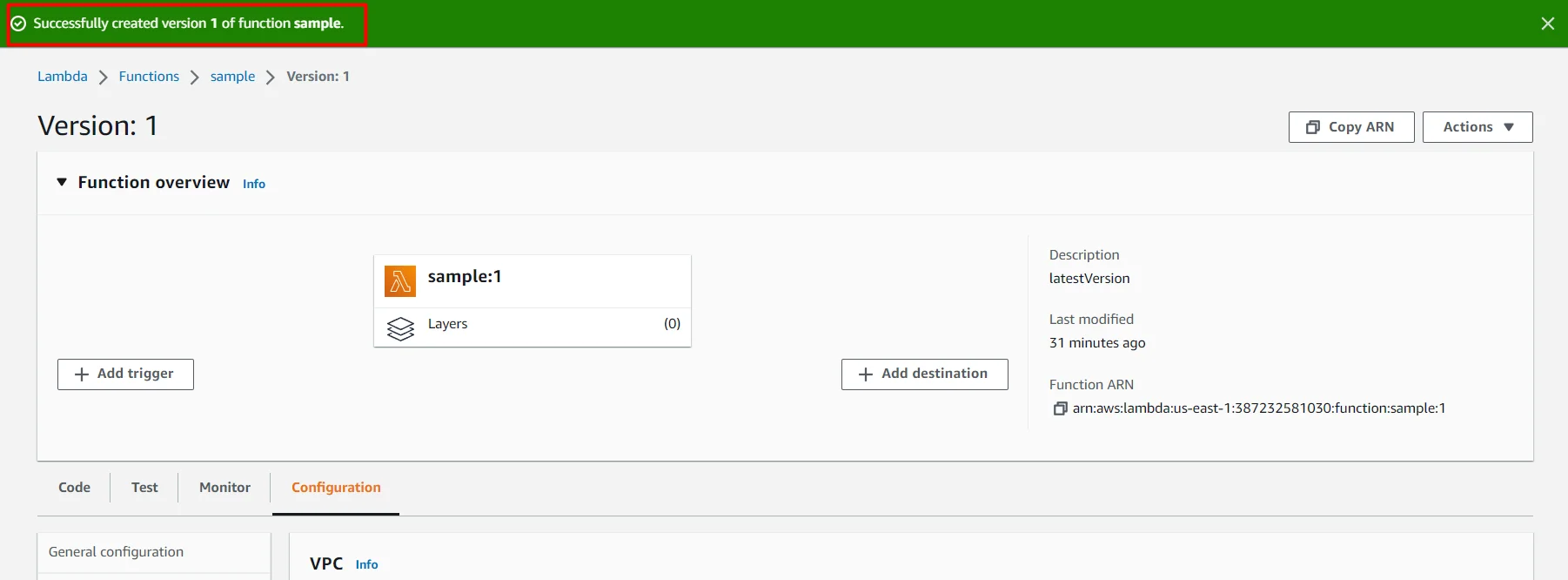Image resolution: width=1568 pixels, height=580 pixels.
Task: Collapse the Function overview section
Action: [x=62, y=182]
